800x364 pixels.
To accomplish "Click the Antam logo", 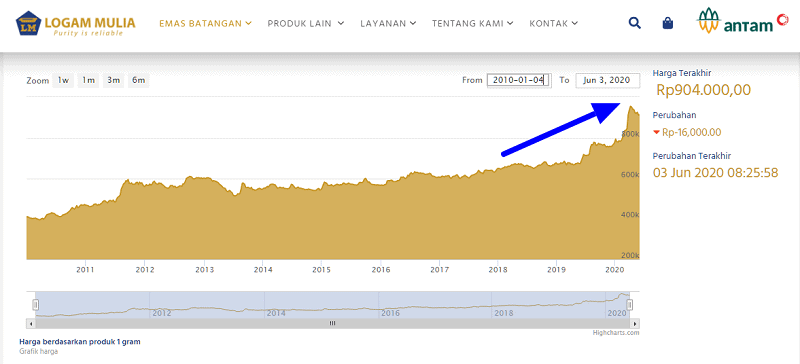I will click(x=742, y=21).
